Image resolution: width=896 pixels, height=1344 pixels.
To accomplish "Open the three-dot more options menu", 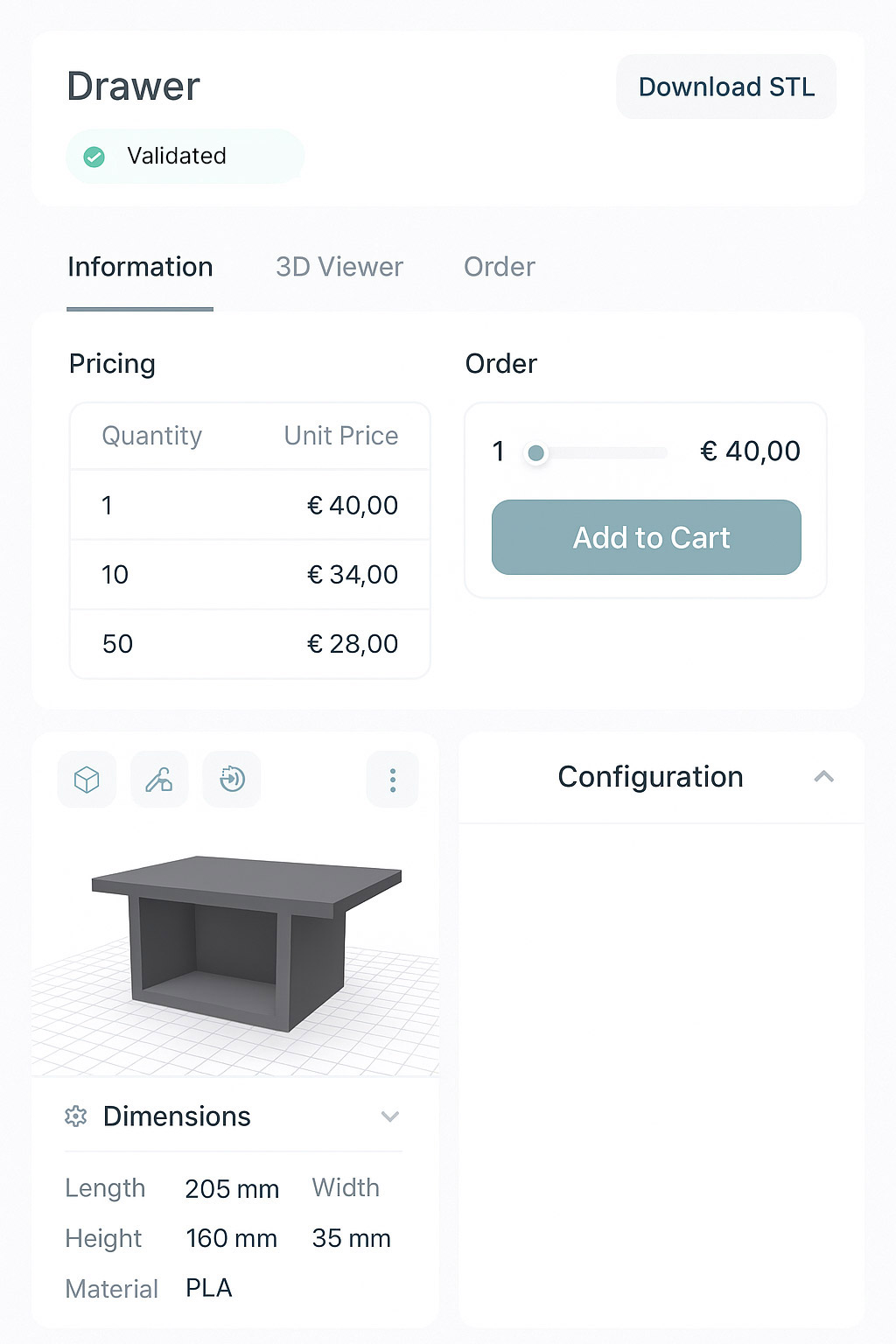I will tap(392, 780).
